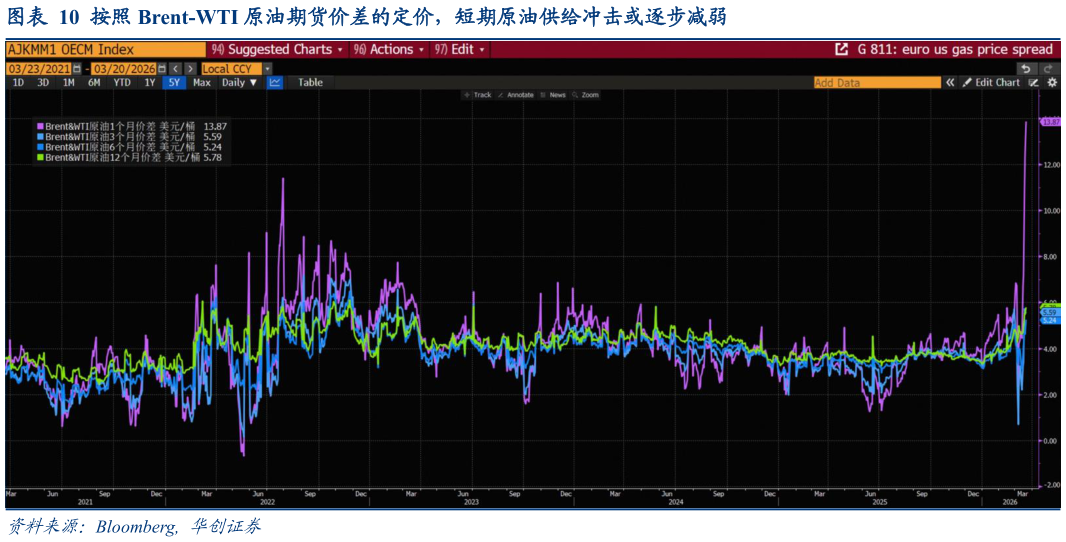This screenshot has width=1066, height=542.
Task: Click the undo arrow icon
Action: tap(1025, 69)
